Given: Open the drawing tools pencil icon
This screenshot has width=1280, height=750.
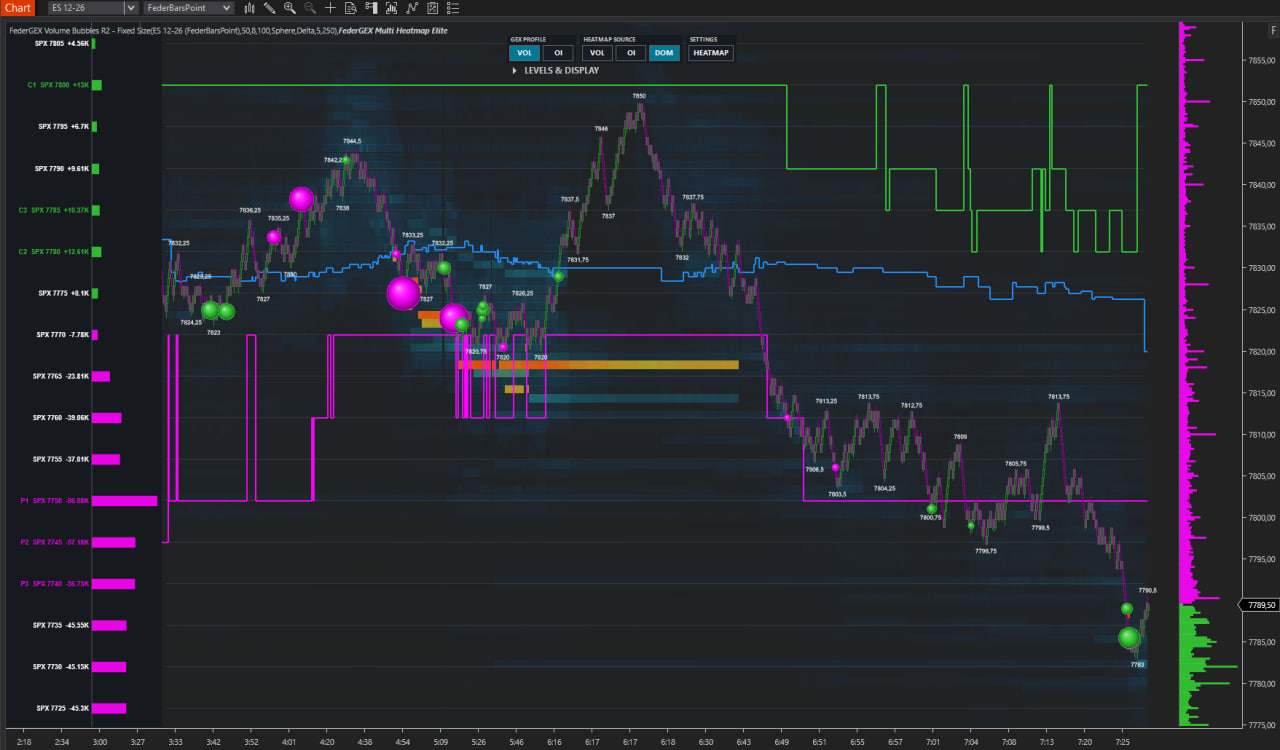Looking at the screenshot, I should click(x=269, y=8).
